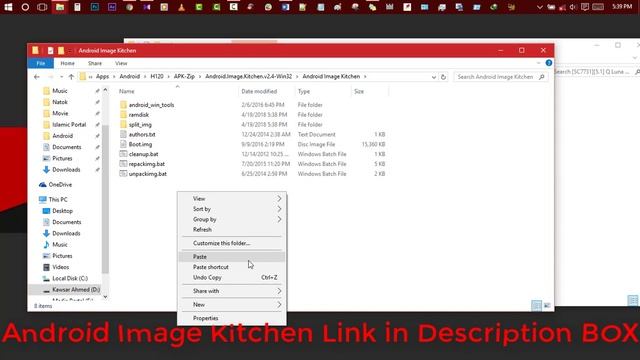Sort files by Size column header
This screenshot has width=640, height=360.
(359, 91)
